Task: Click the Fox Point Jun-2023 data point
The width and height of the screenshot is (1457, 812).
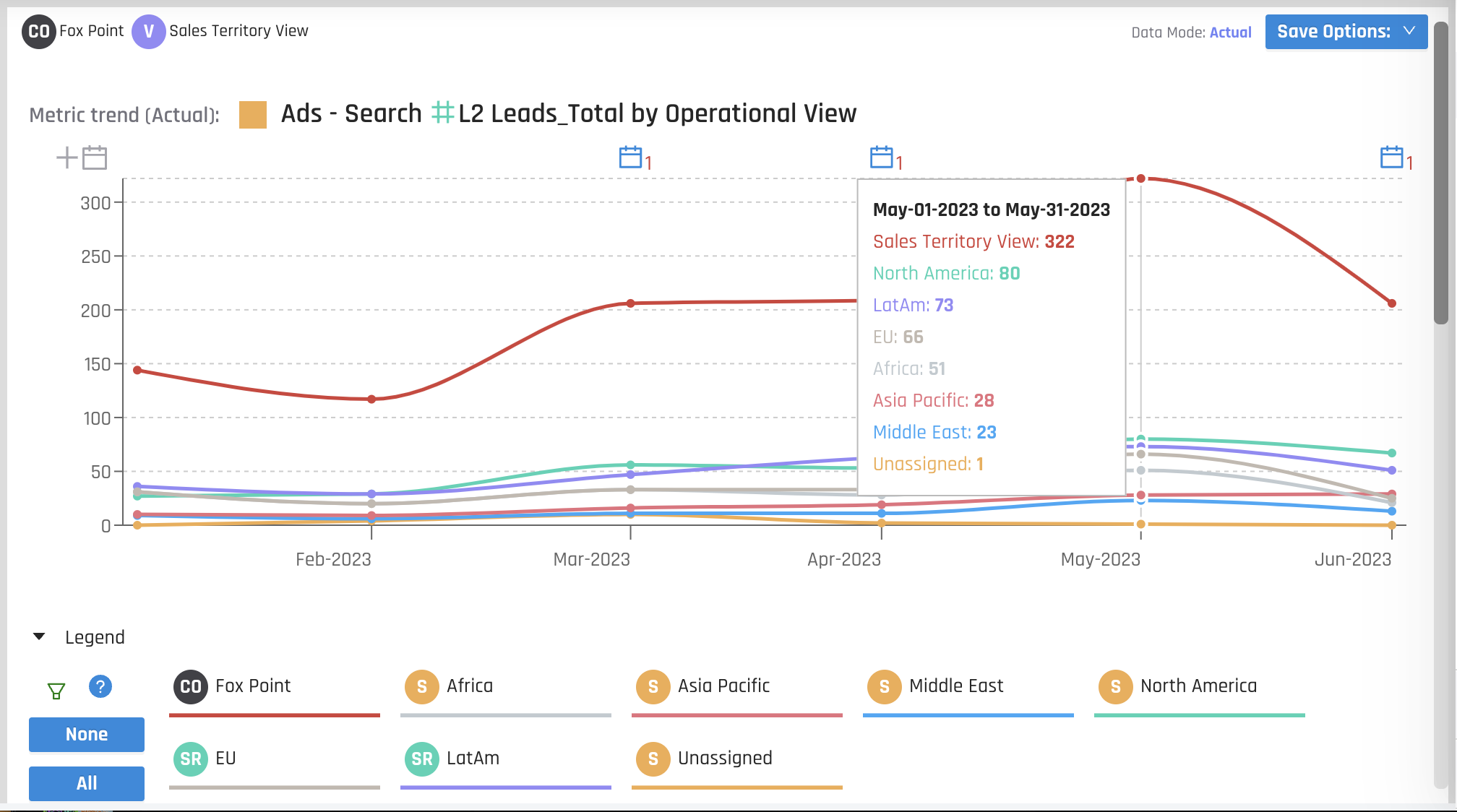Action: (x=1392, y=303)
